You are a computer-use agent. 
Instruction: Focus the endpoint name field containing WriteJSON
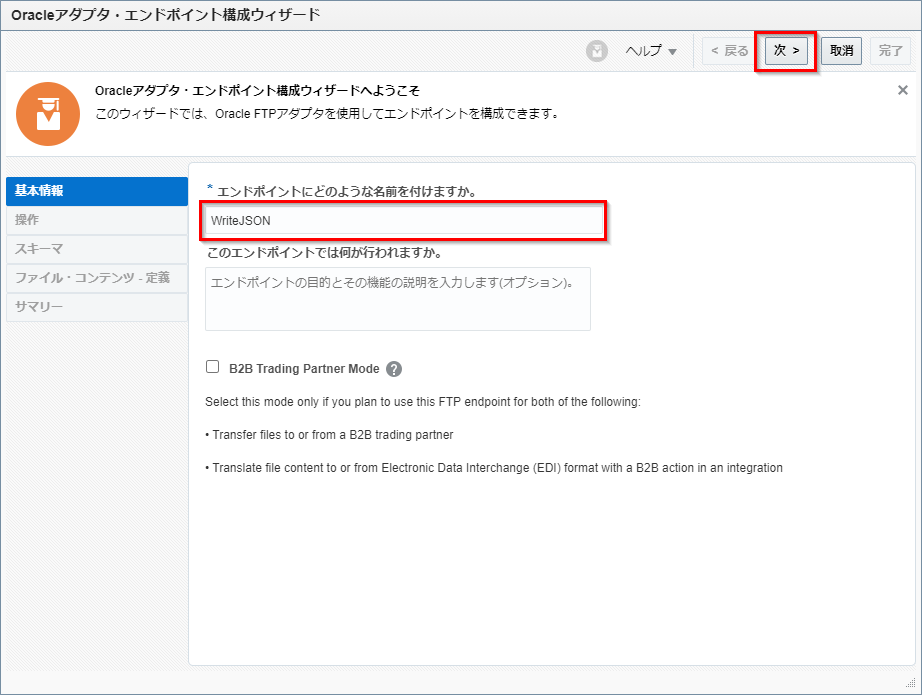pyautogui.click(x=405, y=221)
